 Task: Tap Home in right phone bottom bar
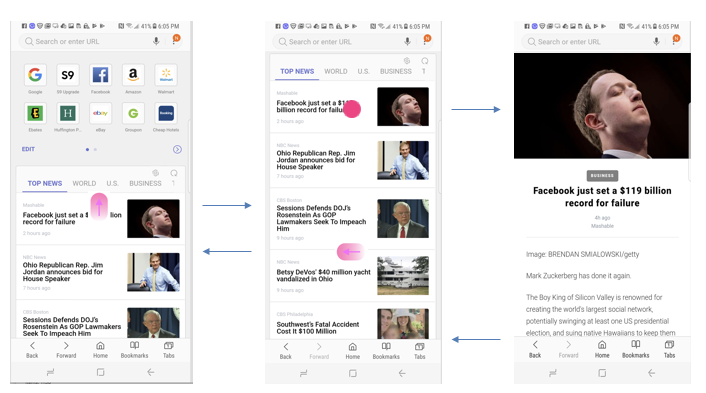[602, 349]
